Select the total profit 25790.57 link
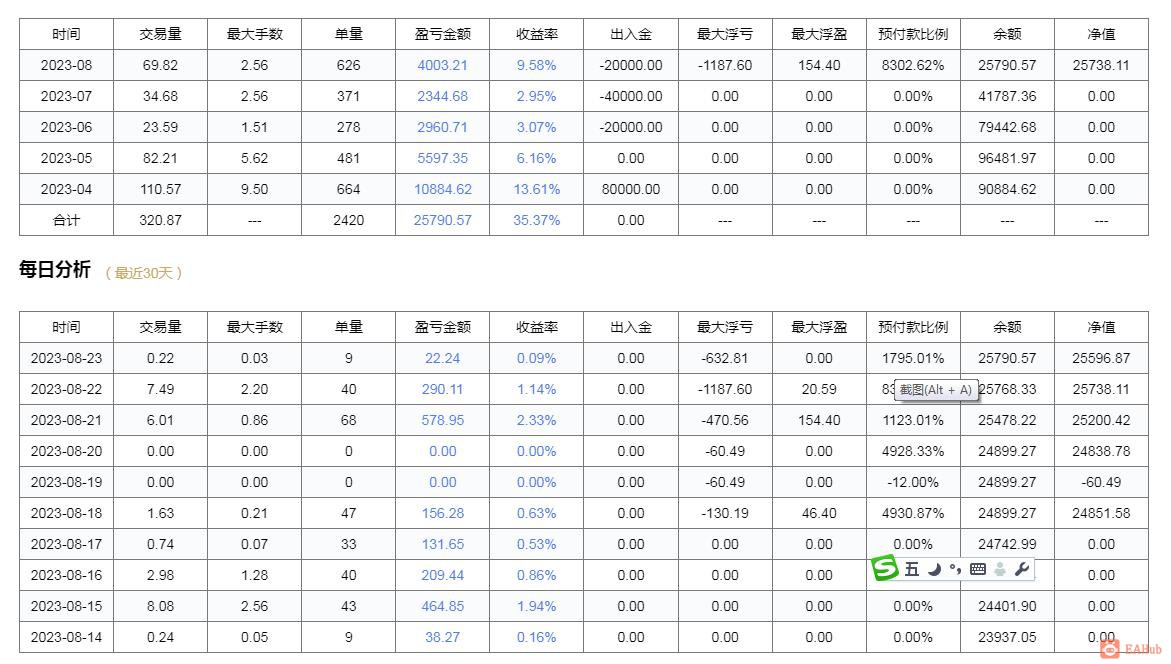The image size is (1171, 664). coord(442,220)
